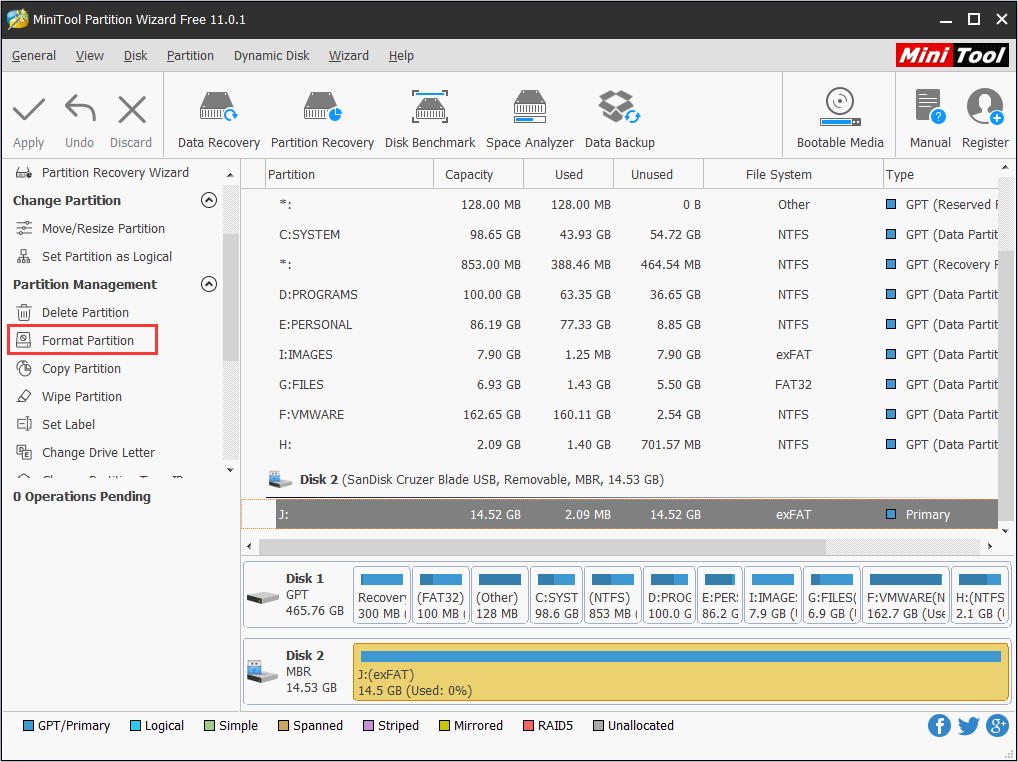
Task: Open the Partition menu
Action: (190, 56)
